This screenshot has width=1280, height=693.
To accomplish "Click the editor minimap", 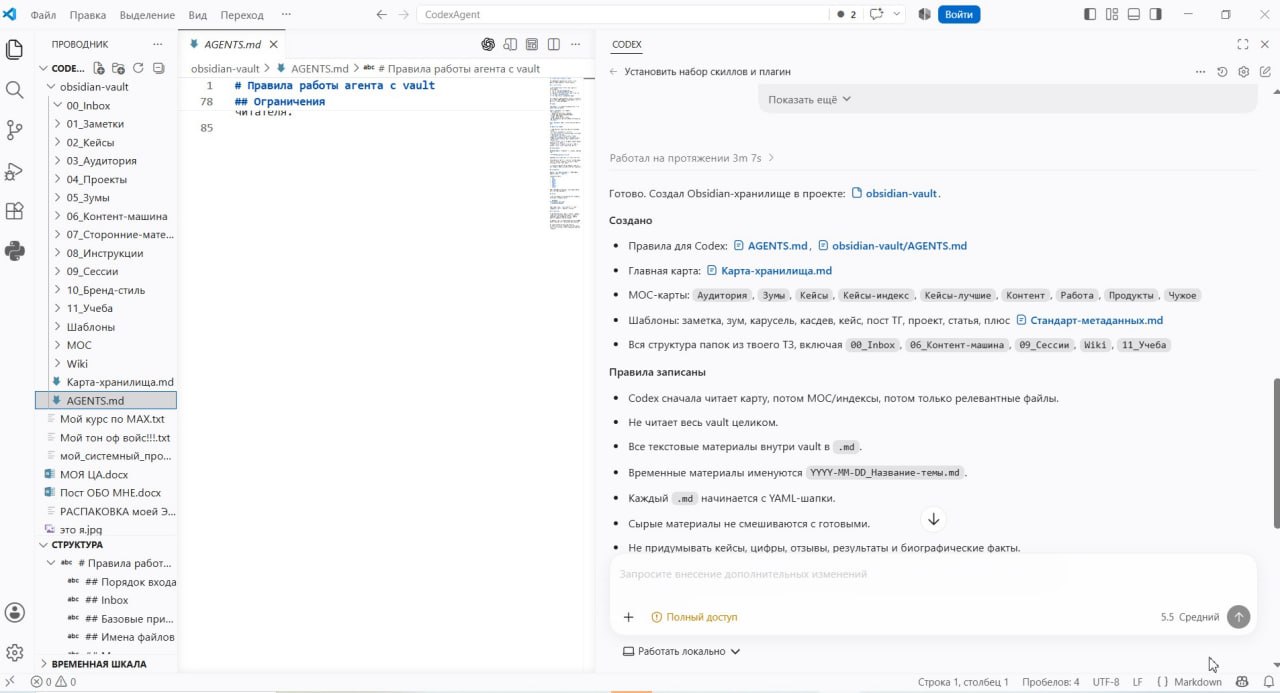I will pos(566,154).
